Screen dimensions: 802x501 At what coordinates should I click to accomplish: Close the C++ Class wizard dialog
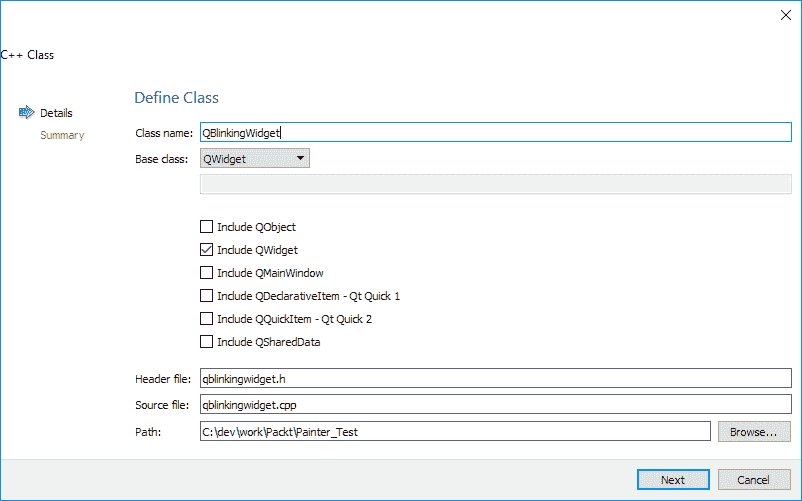click(x=785, y=14)
